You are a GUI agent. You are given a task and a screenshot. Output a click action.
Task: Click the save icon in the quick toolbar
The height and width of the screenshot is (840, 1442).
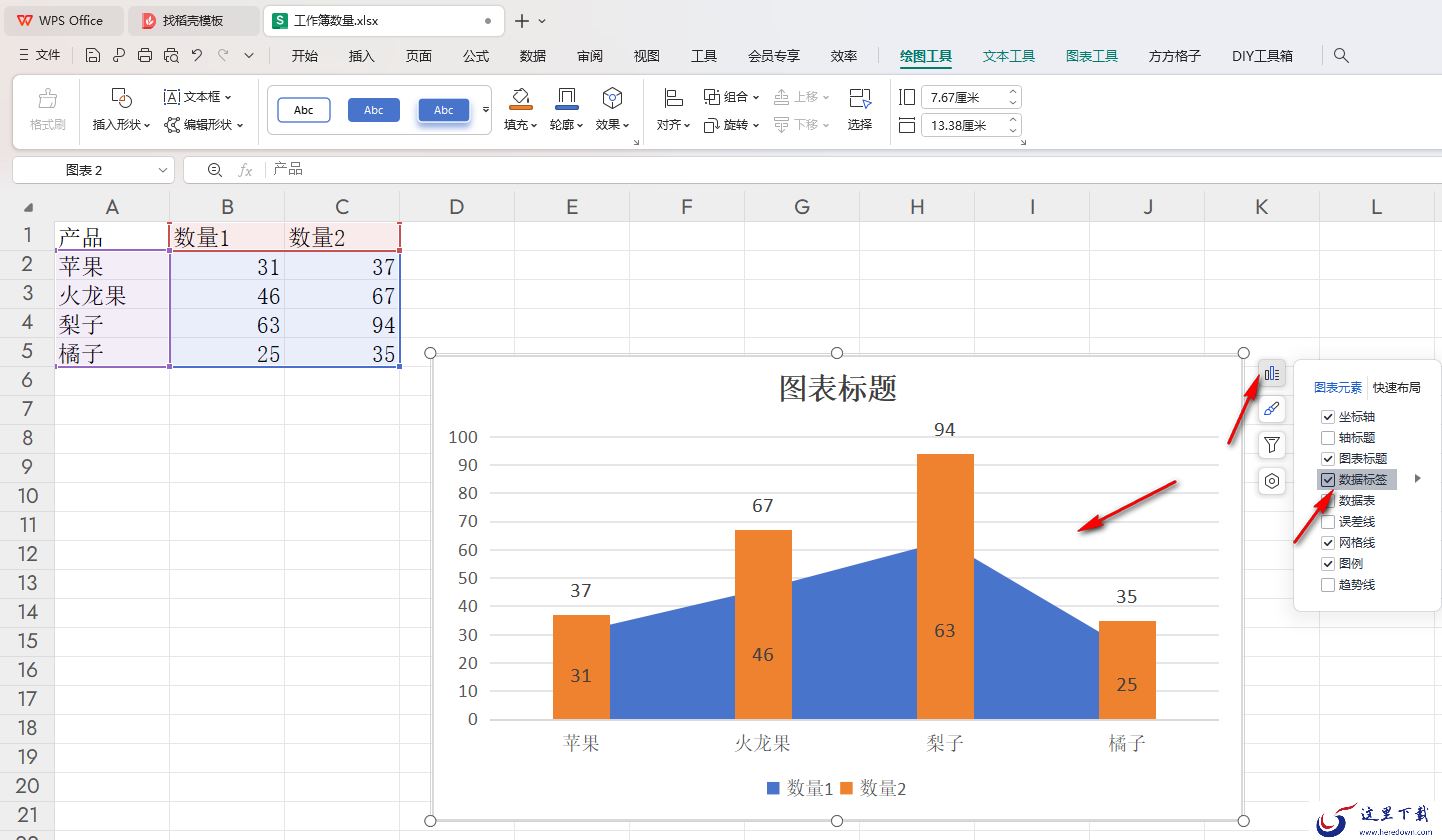(x=93, y=55)
